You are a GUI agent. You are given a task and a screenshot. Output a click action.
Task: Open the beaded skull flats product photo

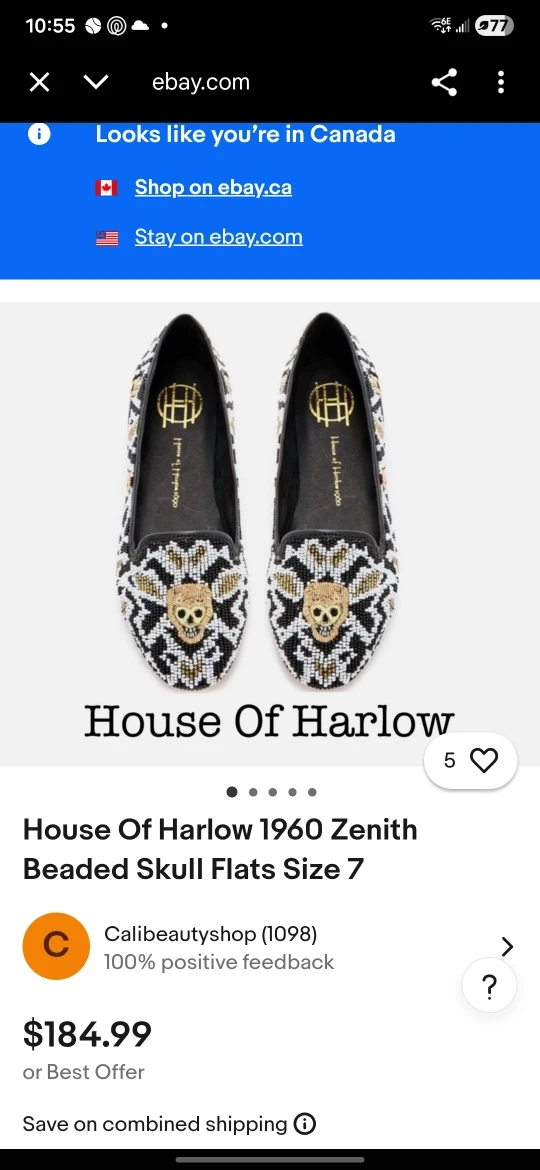tap(270, 522)
